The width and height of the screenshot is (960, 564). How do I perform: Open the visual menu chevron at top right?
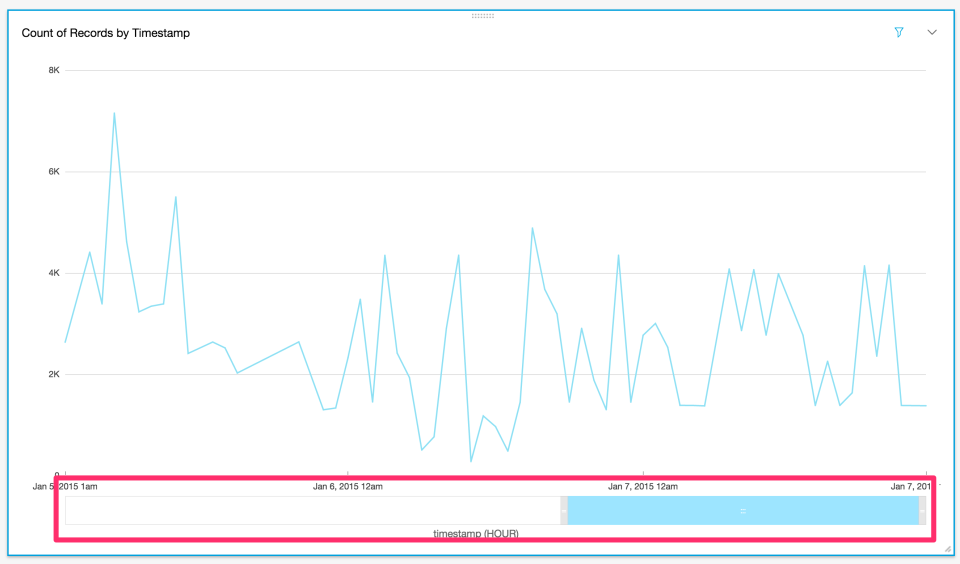coord(932,32)
